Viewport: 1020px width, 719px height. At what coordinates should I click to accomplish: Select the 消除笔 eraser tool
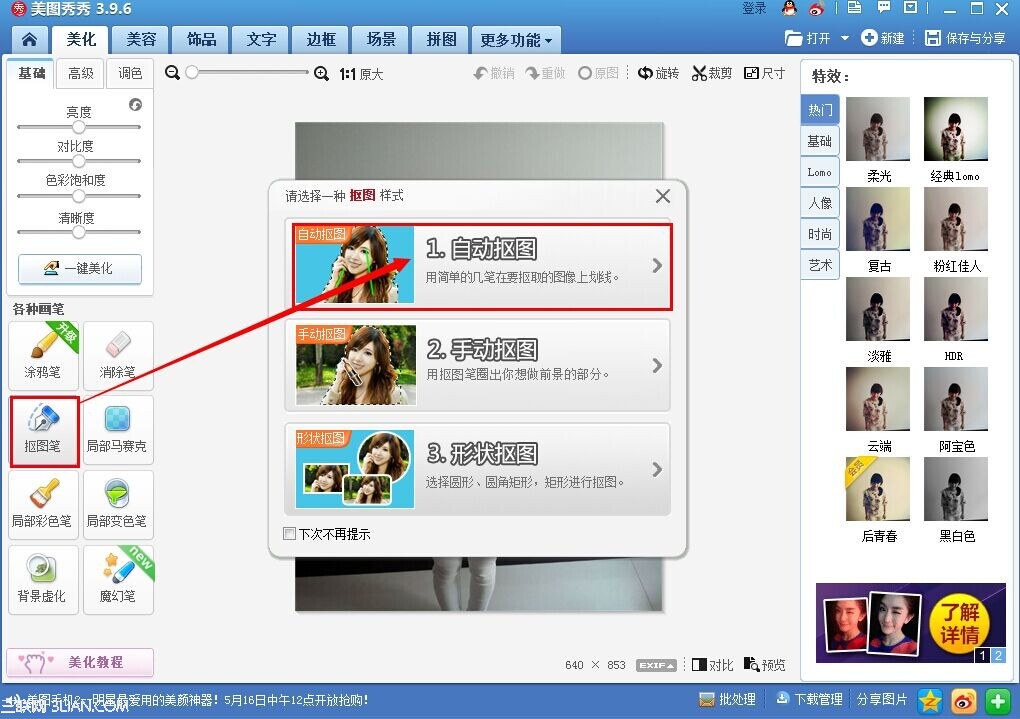[118, 355]
